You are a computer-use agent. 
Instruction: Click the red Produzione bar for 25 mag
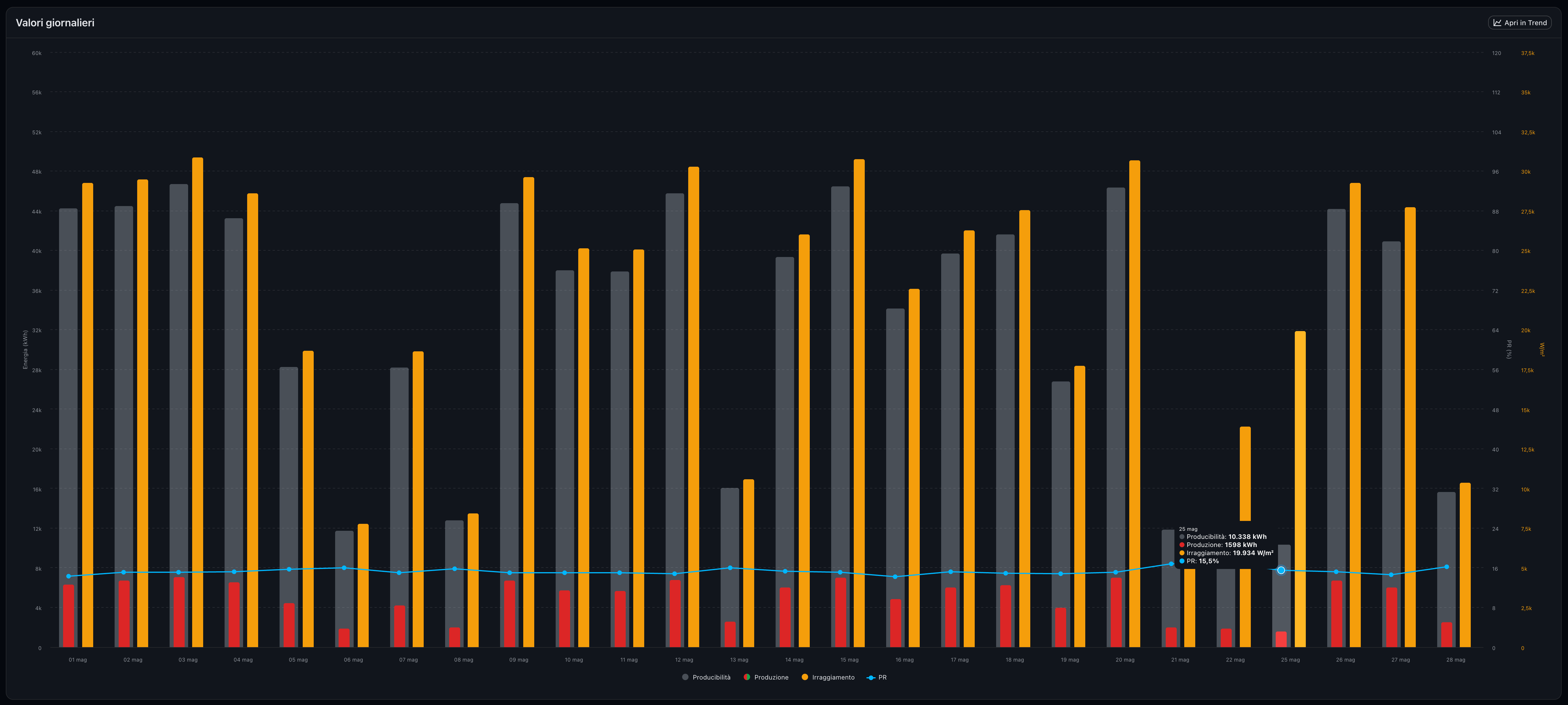point(1281,639)
